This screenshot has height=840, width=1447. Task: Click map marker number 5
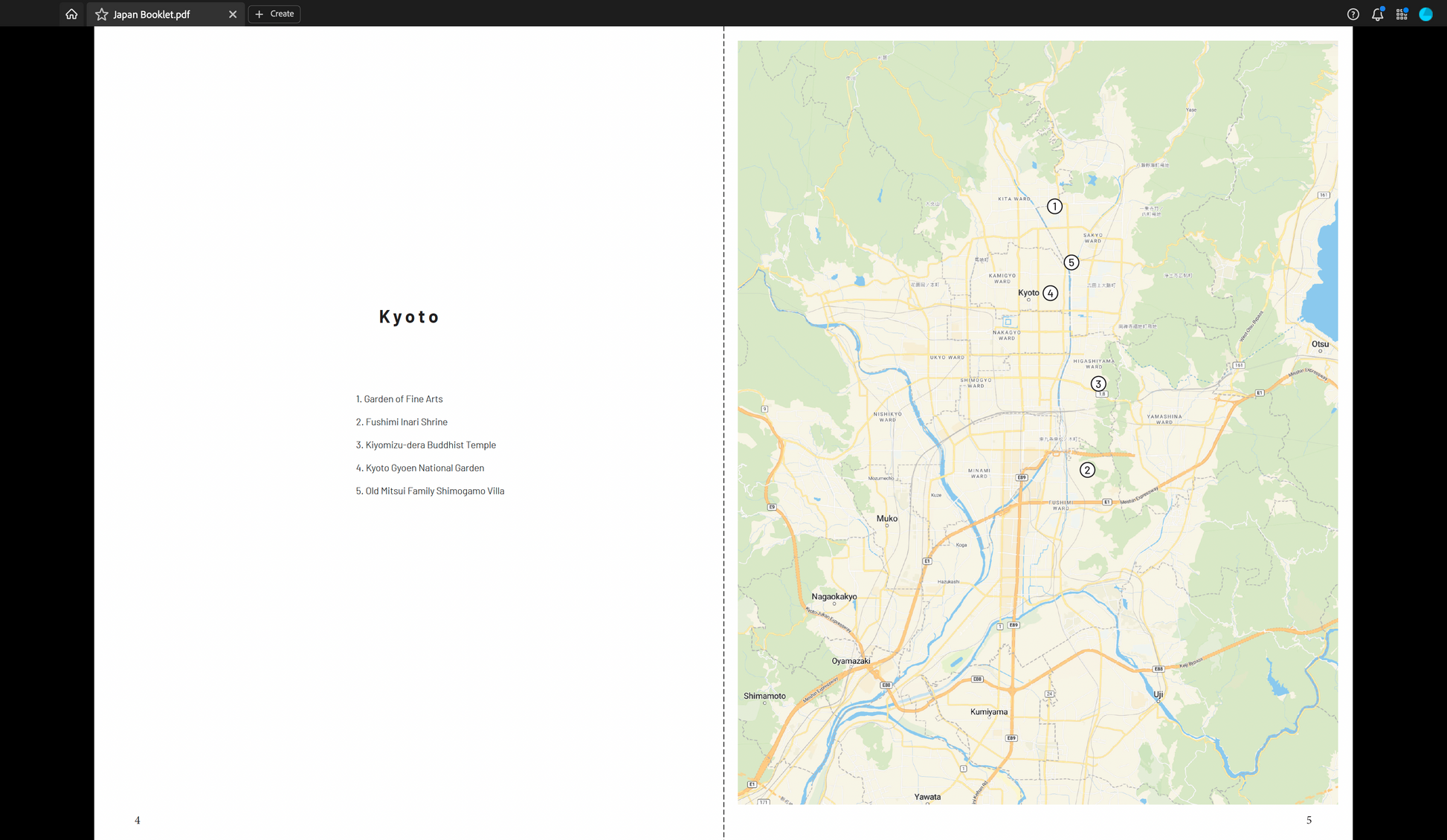coord(1071,262)
